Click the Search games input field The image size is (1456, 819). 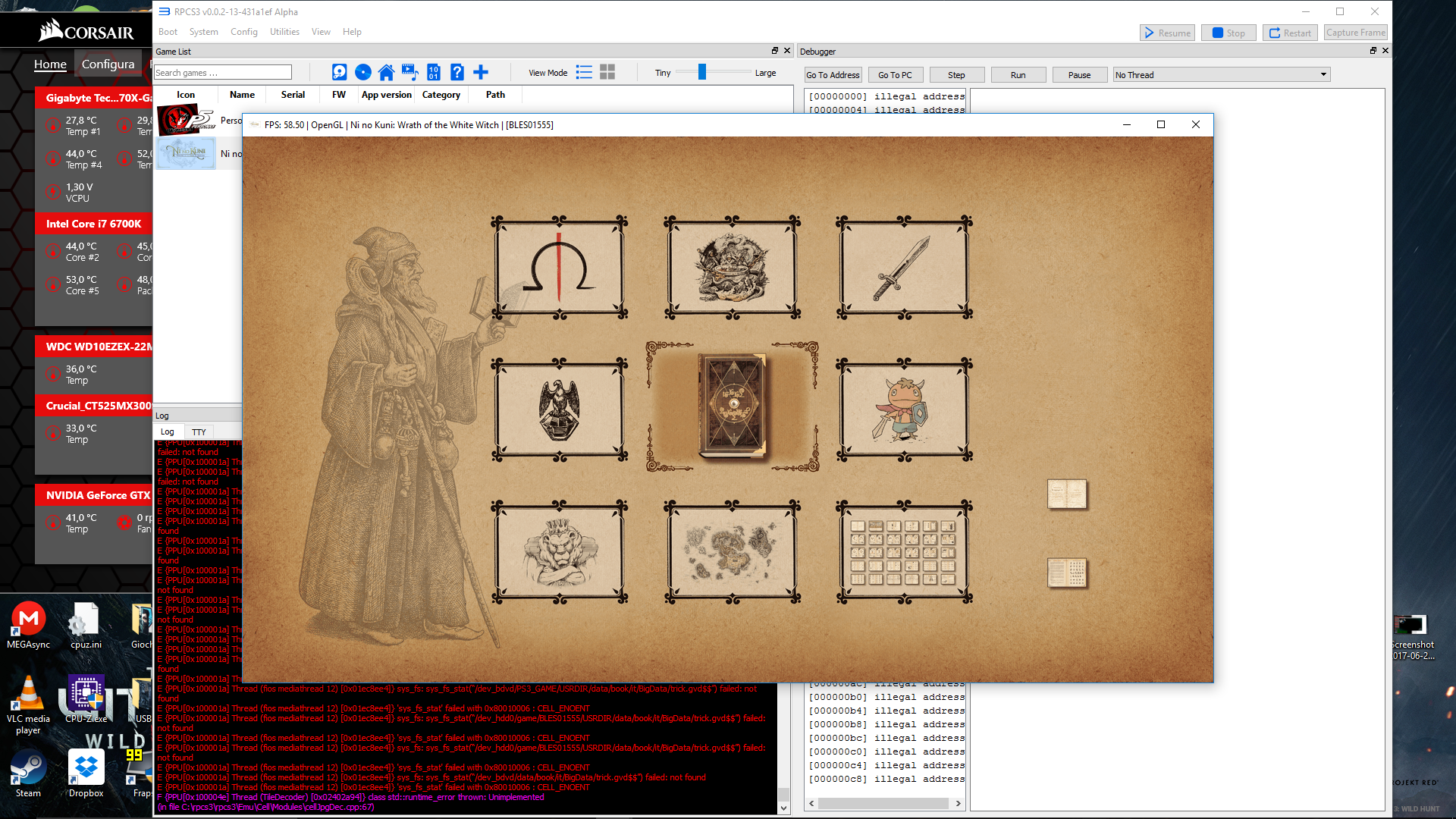(222, 73)
